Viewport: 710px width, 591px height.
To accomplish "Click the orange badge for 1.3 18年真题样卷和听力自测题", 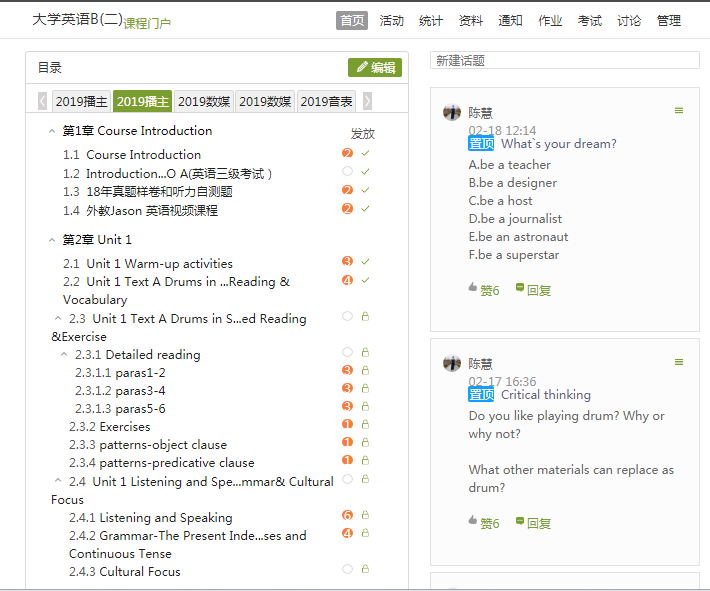I will [x=347, y=190].
